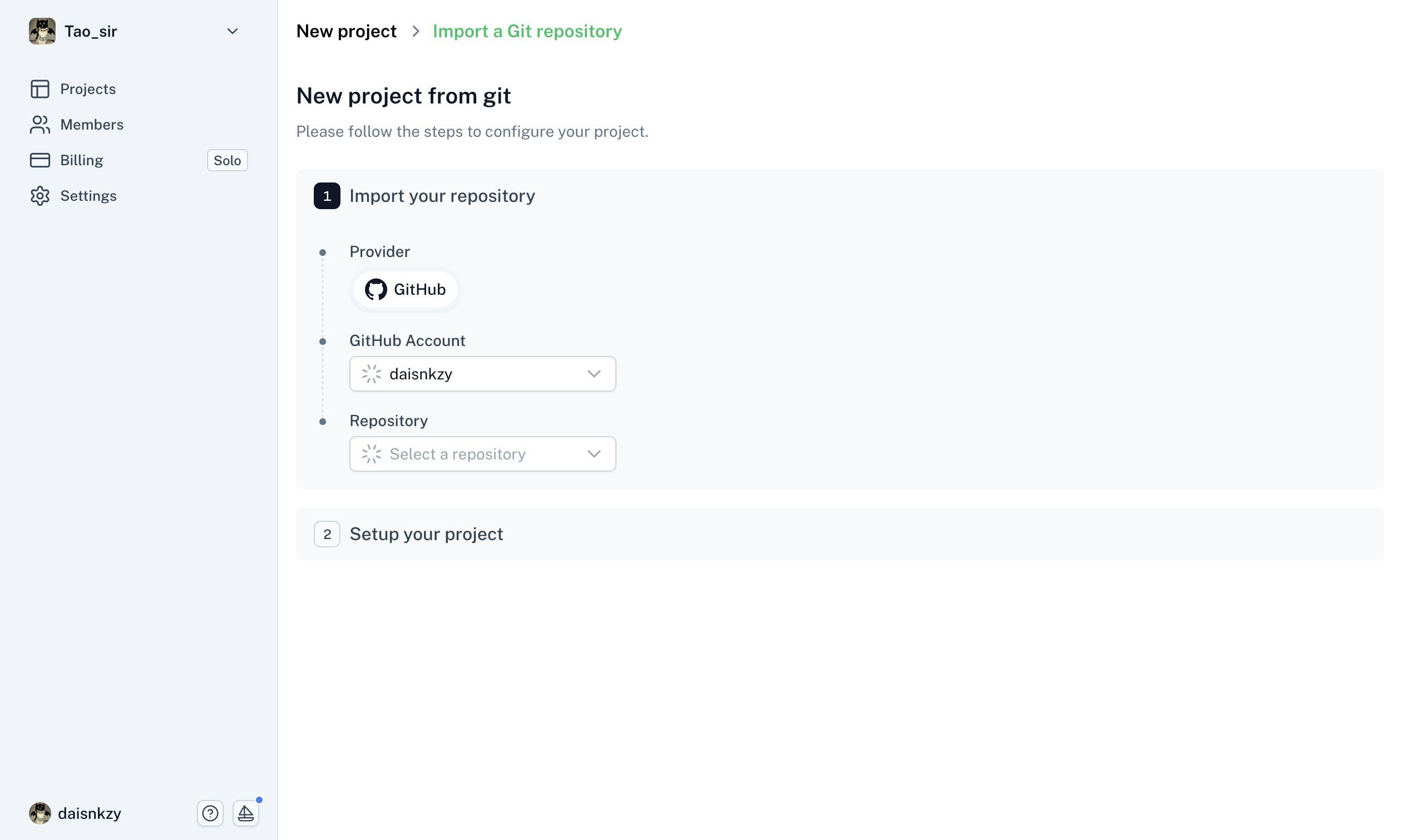Open the Select a repository dropdown
The height and width of the screenshot is (840, 1402).
click(x=482, y=454)
